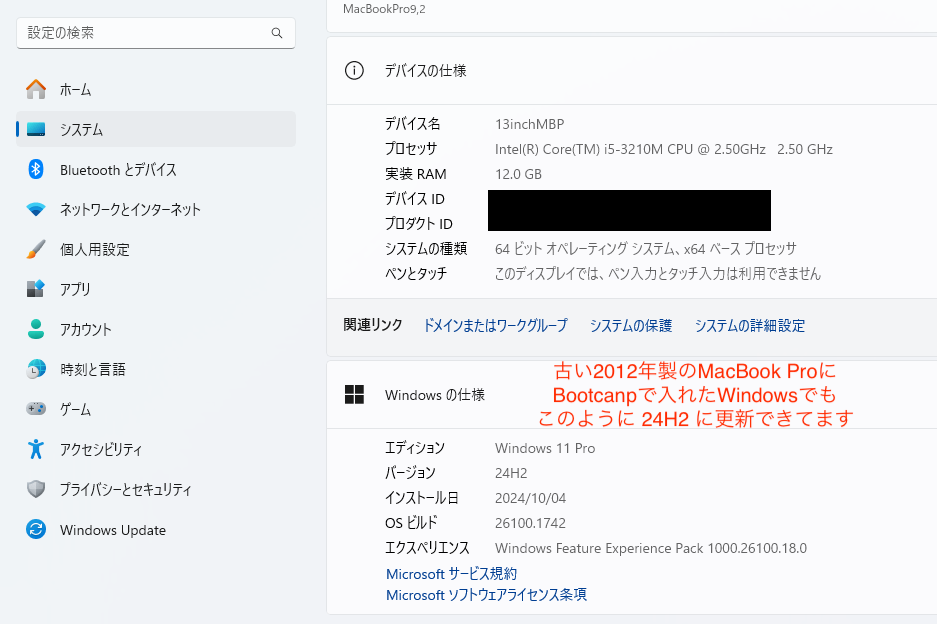Click the Home house icon in sidebar
This screenshot has width=937, height=624.
click(x=36, y=90)
